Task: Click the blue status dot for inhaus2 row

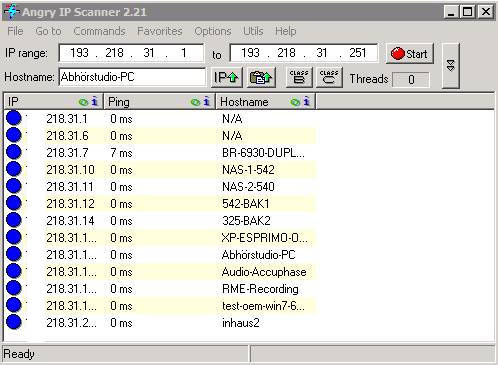Action: (14, 322)
